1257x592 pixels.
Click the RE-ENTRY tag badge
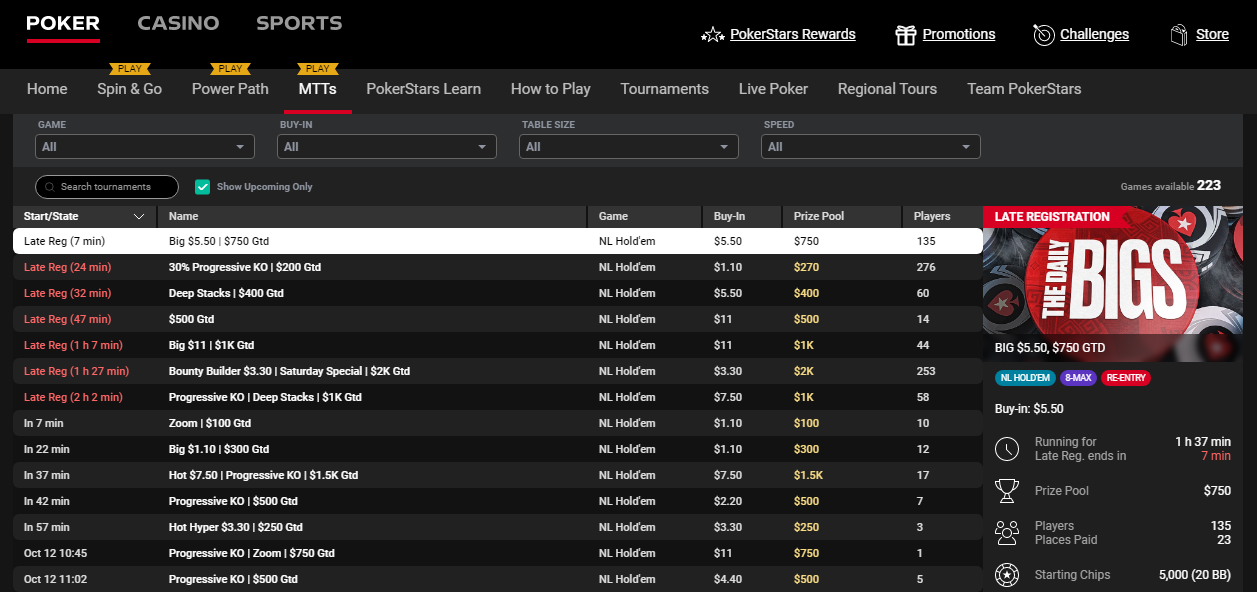[1126, 378]
